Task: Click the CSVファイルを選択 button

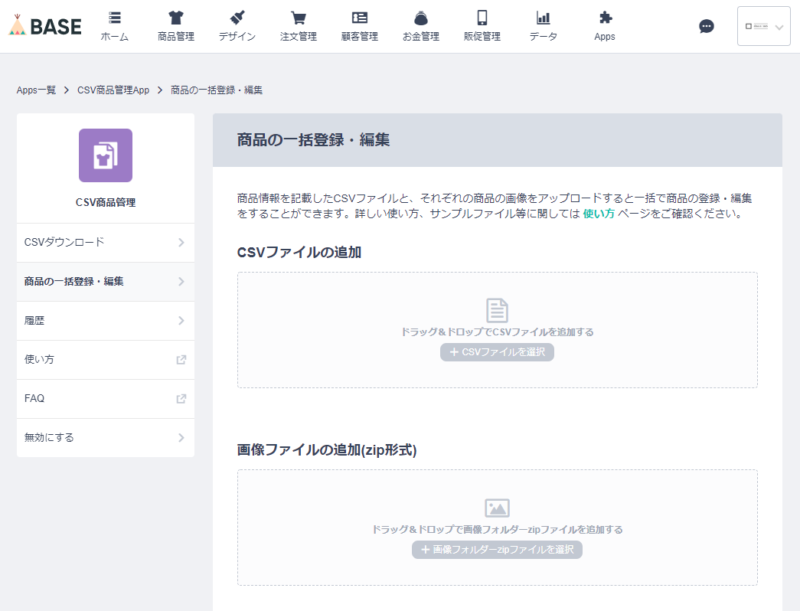Action: click(497, 352)
